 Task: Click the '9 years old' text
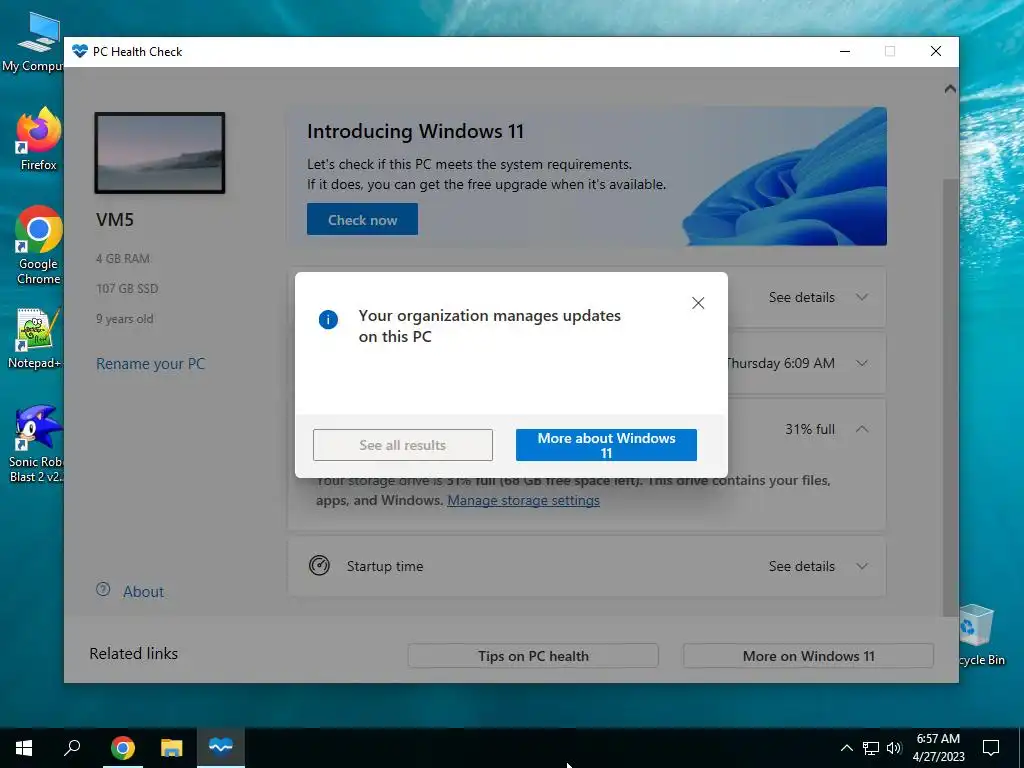pyautogui.click(x=125, y=319)
